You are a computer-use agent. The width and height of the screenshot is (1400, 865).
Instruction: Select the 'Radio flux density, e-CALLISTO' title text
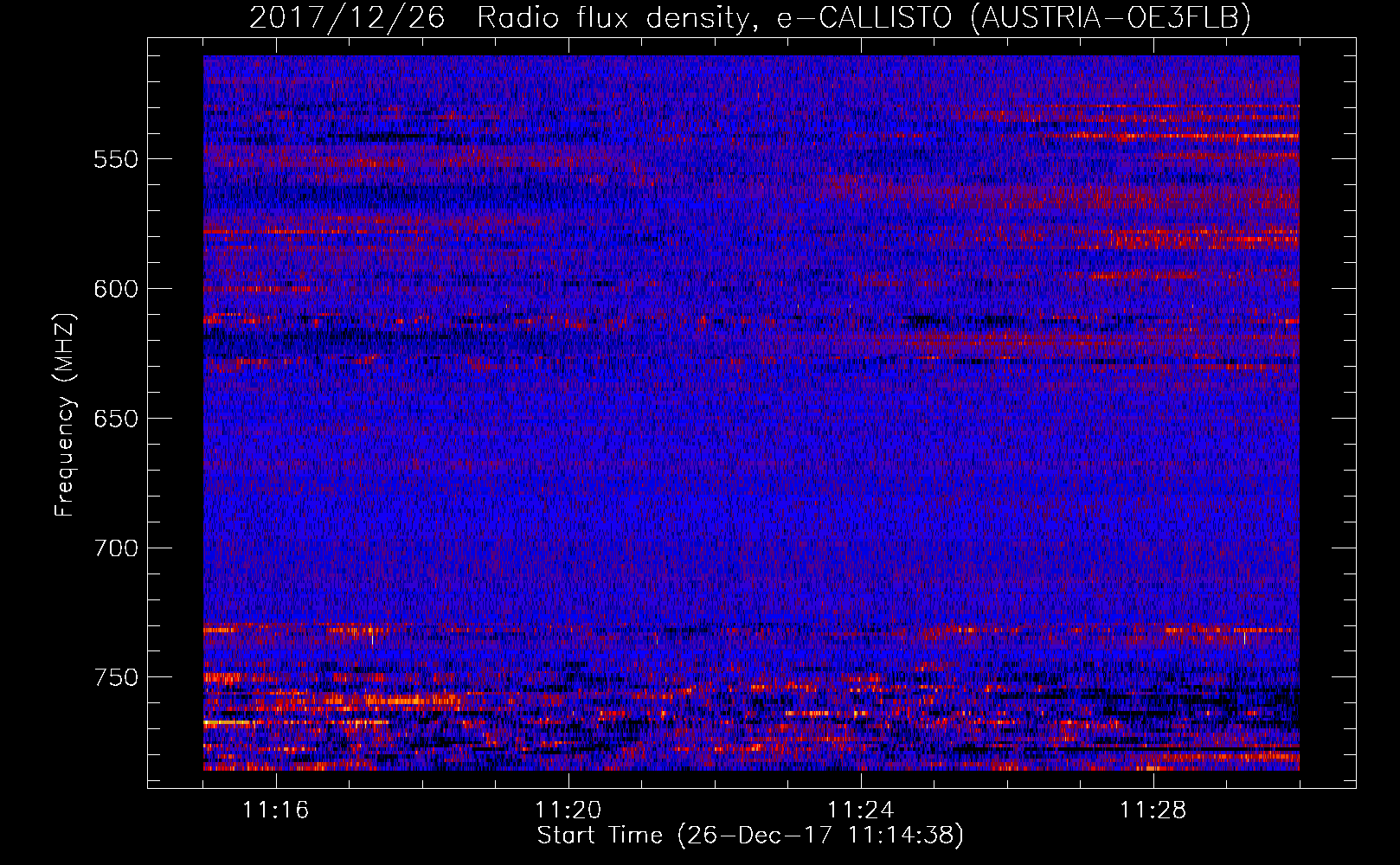point(715,17)
